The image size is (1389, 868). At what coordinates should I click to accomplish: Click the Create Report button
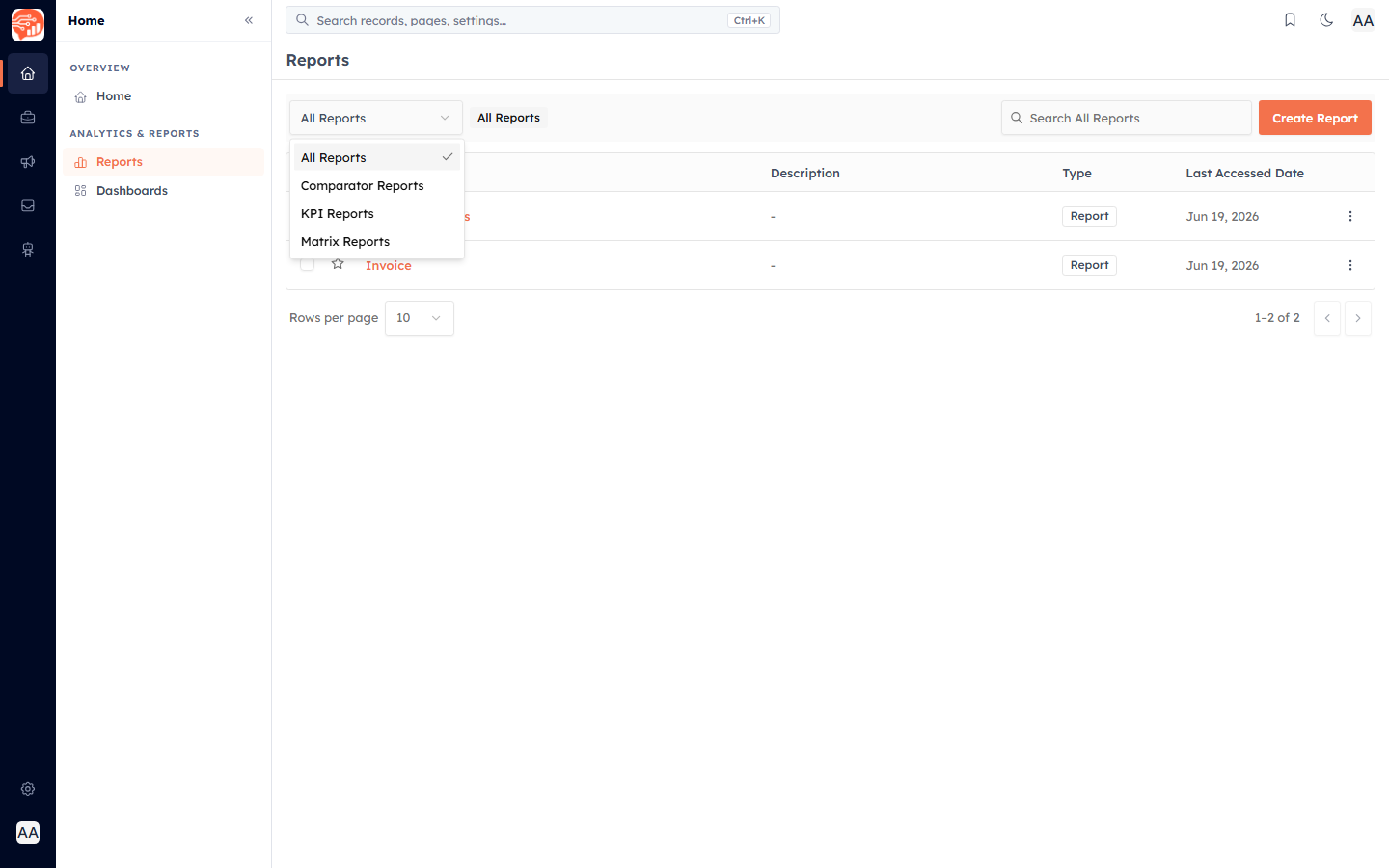[1315, 118]
